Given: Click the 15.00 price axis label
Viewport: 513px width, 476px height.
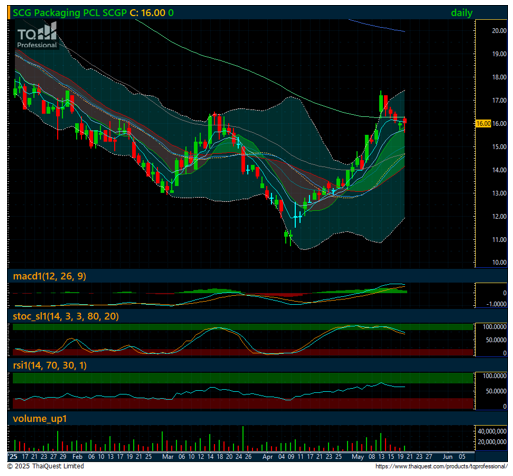Looking at the screenshot, I should click(x=499, y=147).
